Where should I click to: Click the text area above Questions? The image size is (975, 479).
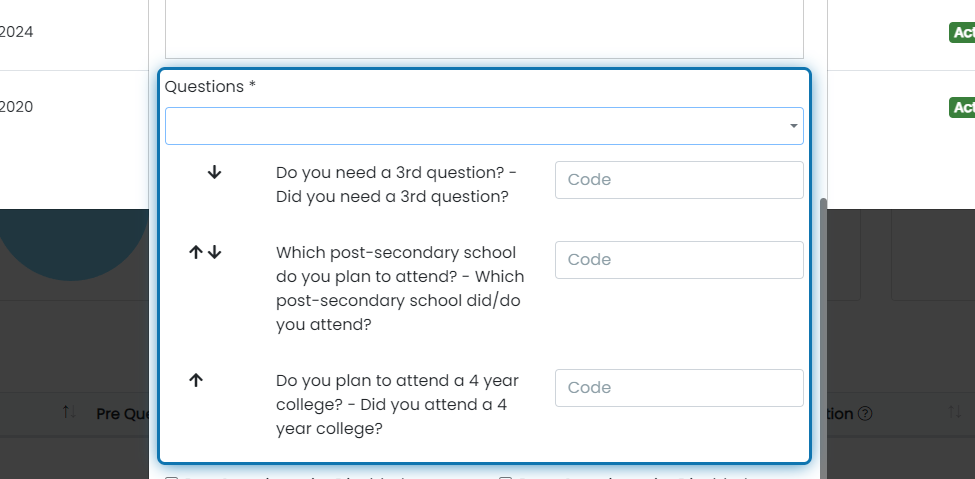[484, 29]
